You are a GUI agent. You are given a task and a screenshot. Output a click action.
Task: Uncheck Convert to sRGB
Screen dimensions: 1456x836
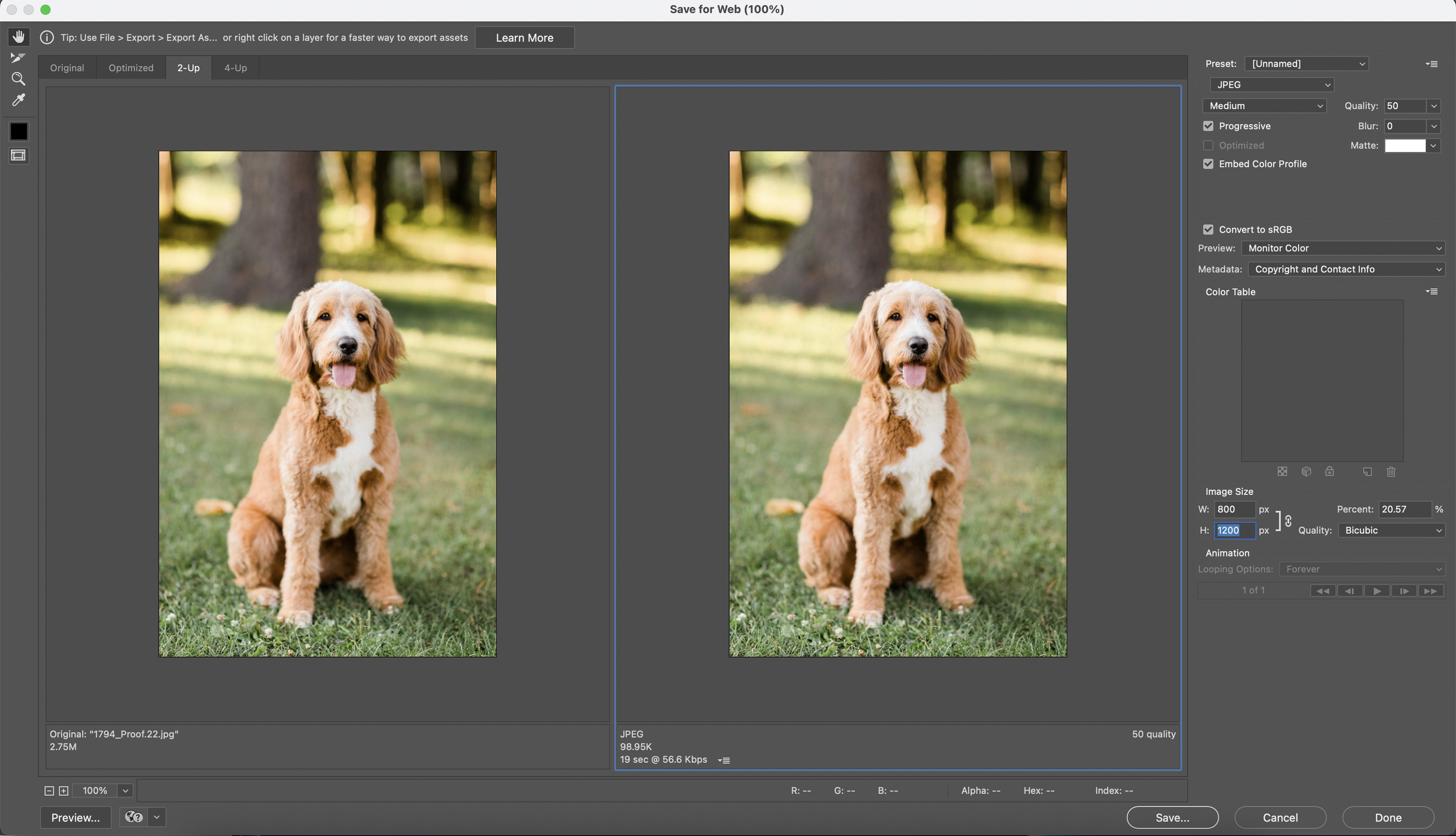[1208, 229]
